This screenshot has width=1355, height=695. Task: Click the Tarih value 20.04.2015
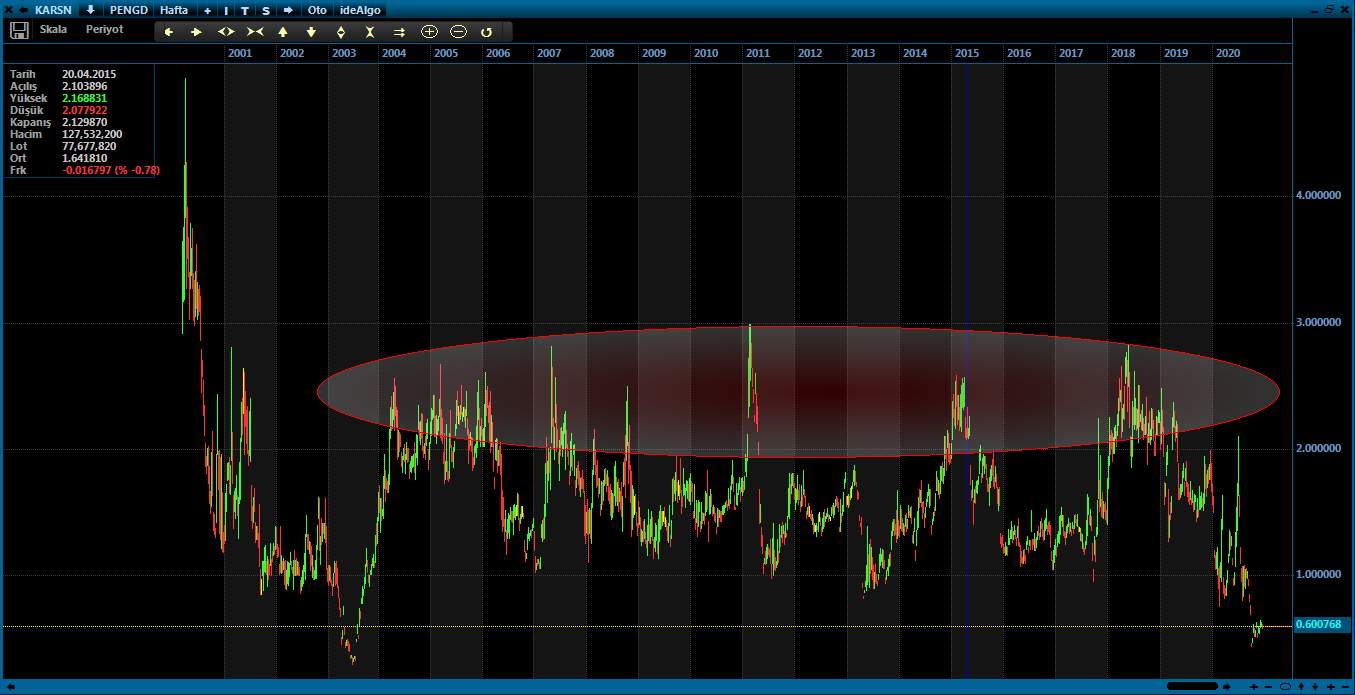pyautogui.click(x=90, y=75)
